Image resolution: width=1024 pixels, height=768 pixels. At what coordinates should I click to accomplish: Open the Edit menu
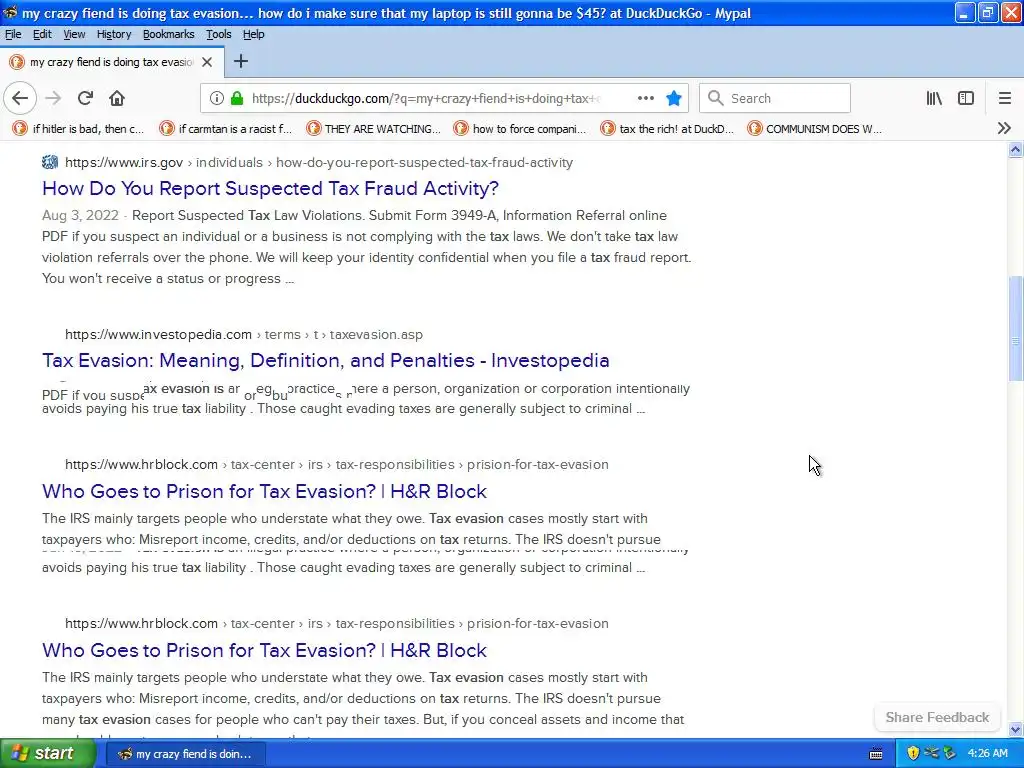(x=42, y=34)
